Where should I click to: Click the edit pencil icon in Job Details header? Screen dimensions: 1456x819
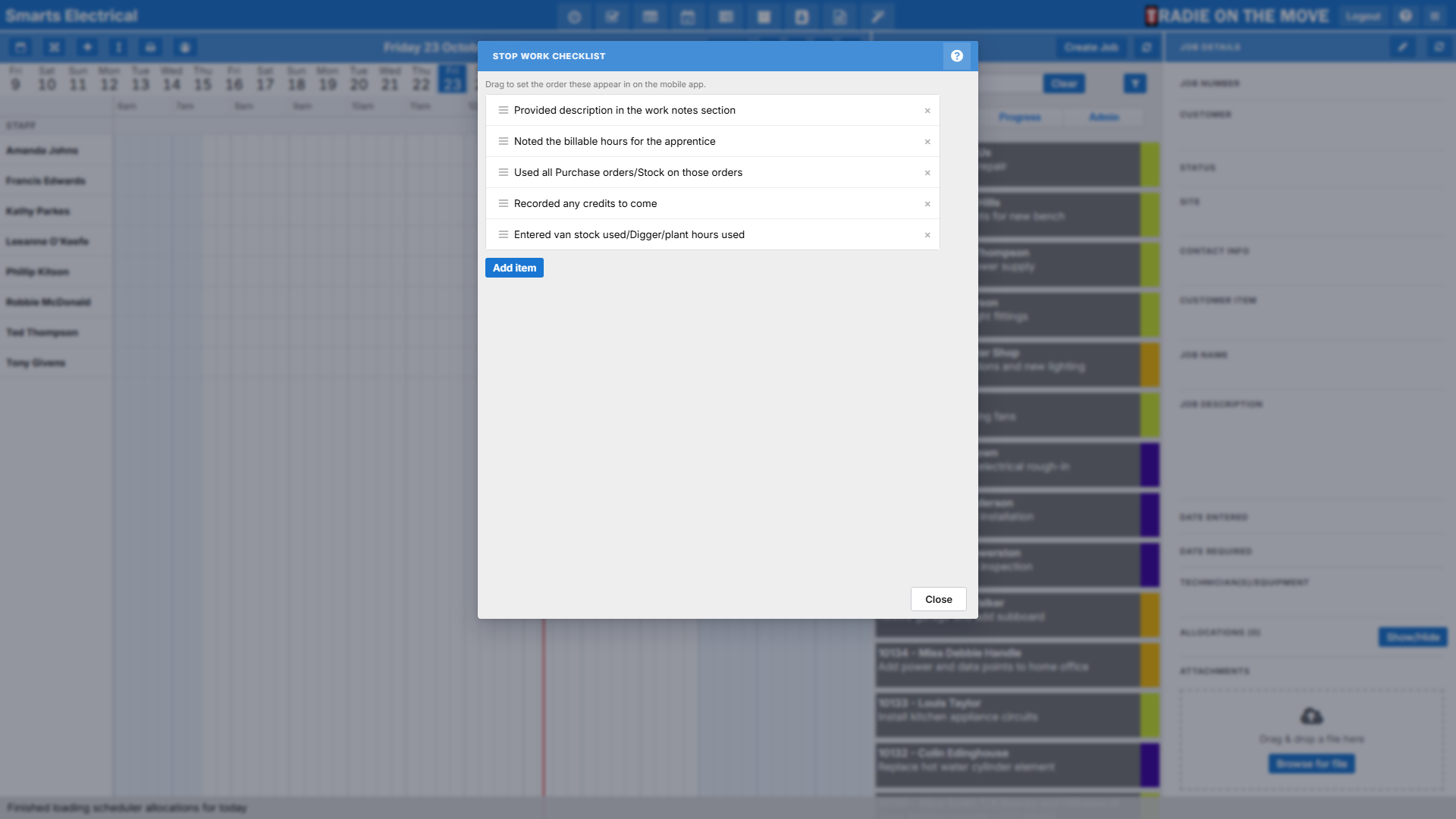click(x=1403, y=47)
